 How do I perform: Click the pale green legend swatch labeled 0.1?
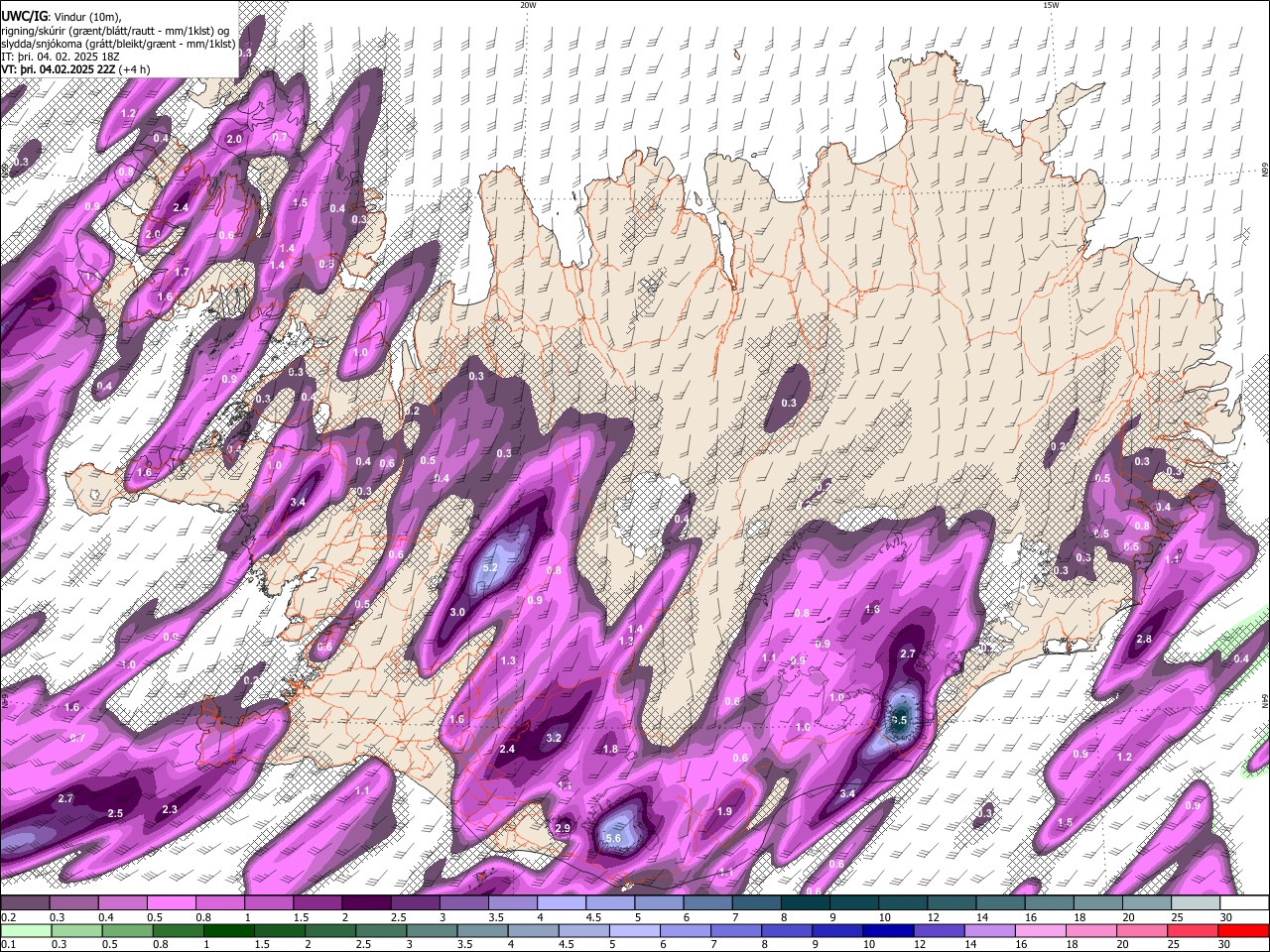point(26,930)
